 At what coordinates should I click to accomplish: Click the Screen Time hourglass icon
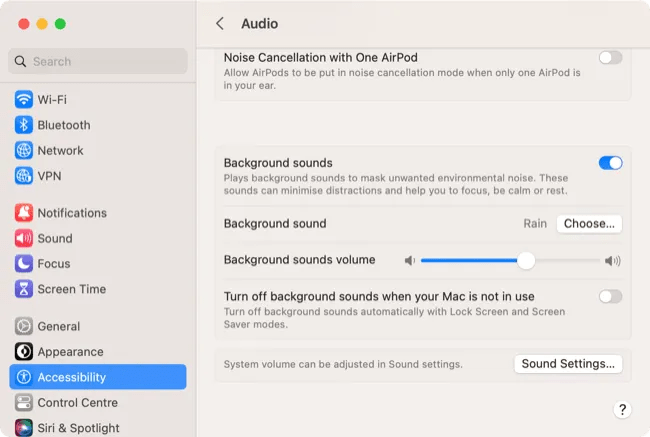click(x=24, y=289)
